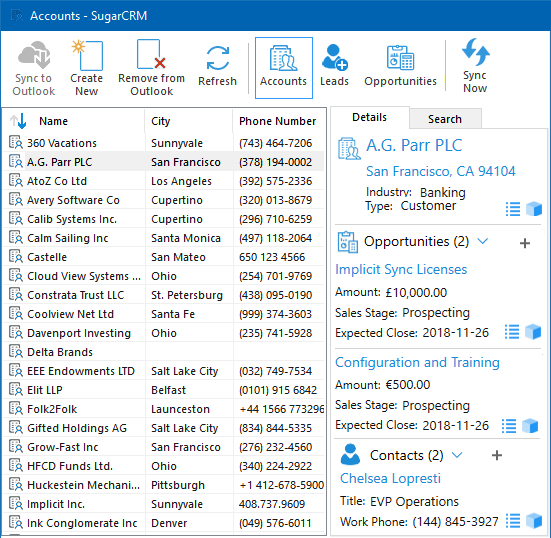The height and width of the screenshot is (538, 551).
Task: Open the A.G. Parr PLC account link
Action: pyautogui.click(x=414, y=145)
